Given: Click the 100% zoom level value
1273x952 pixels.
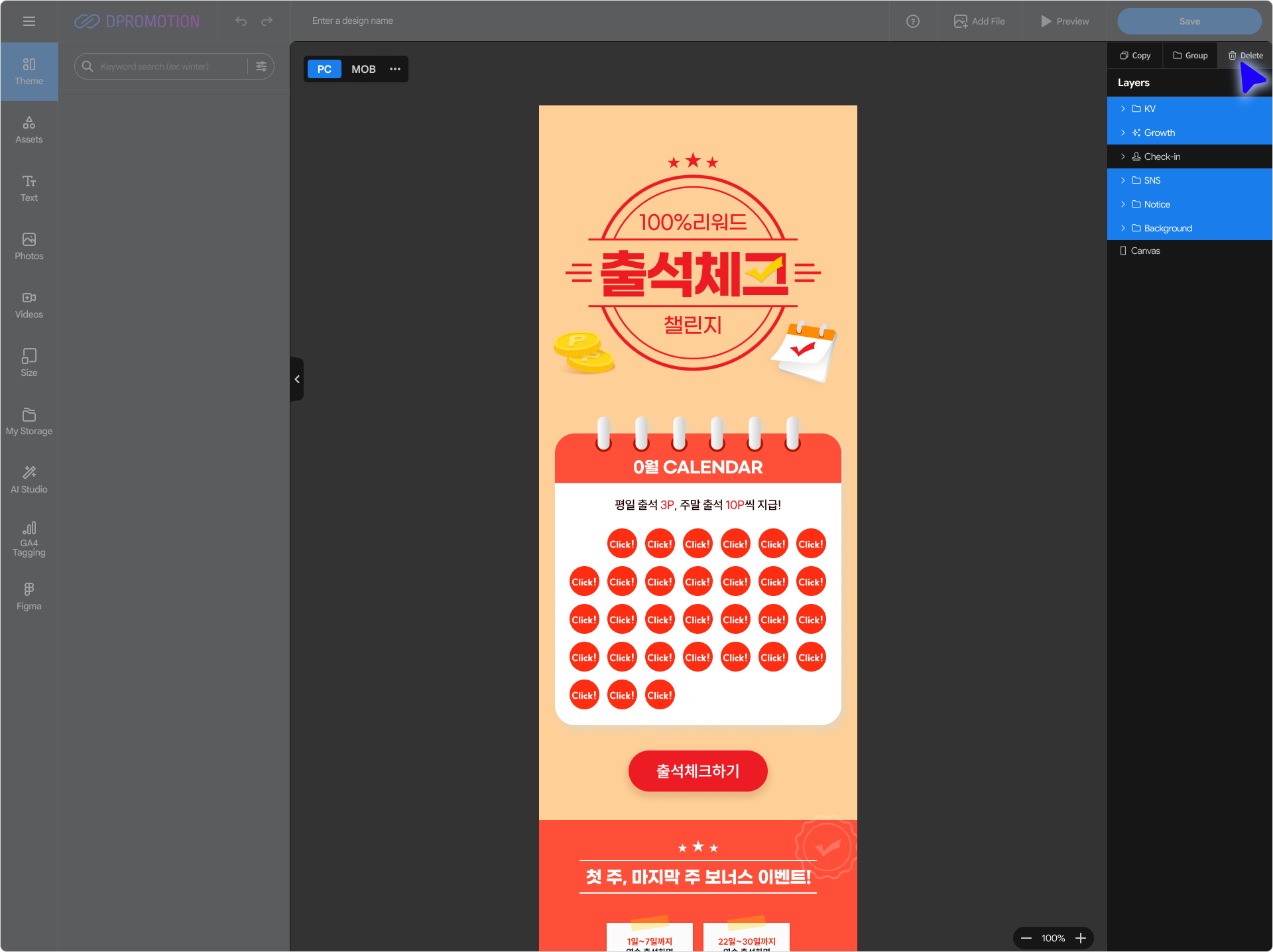Looking at the screenshot, I should 1054,938.
